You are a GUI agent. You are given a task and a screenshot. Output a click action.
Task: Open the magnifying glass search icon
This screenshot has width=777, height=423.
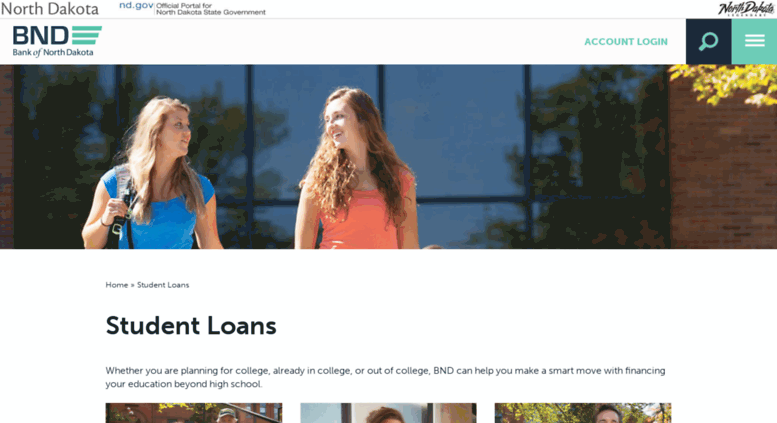pos(708,42)
